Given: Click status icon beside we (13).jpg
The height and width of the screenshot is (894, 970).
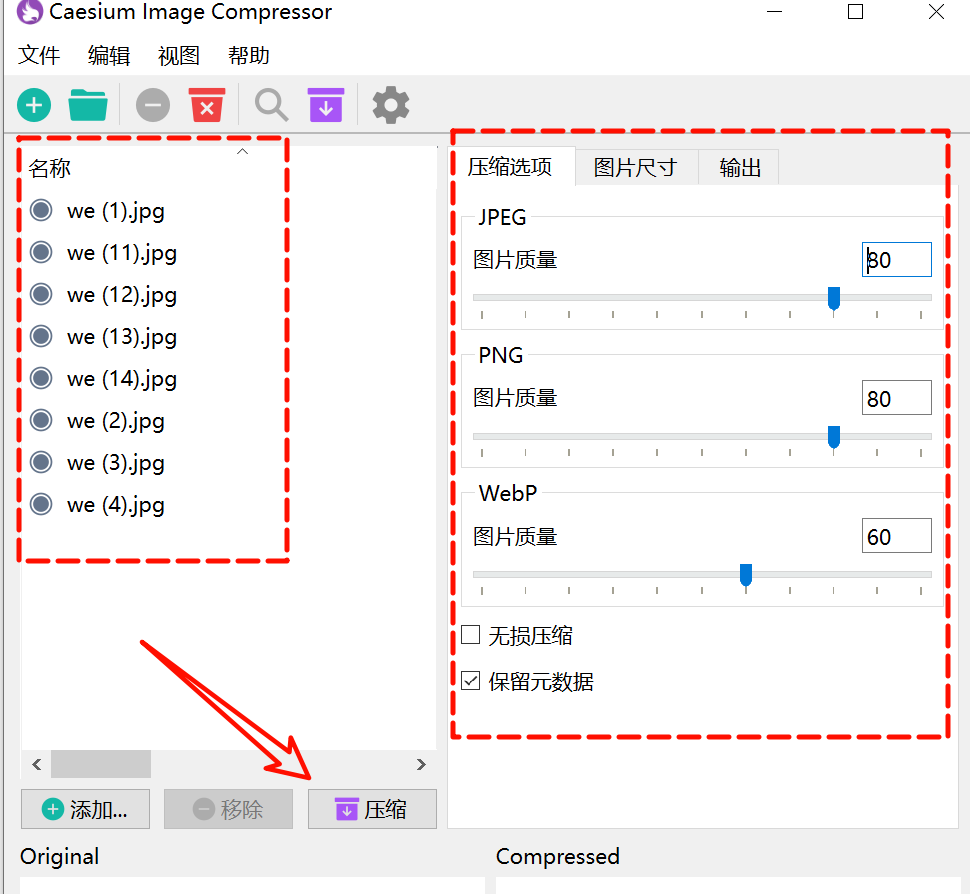Looking at the screenshot, I should (41, 337).
